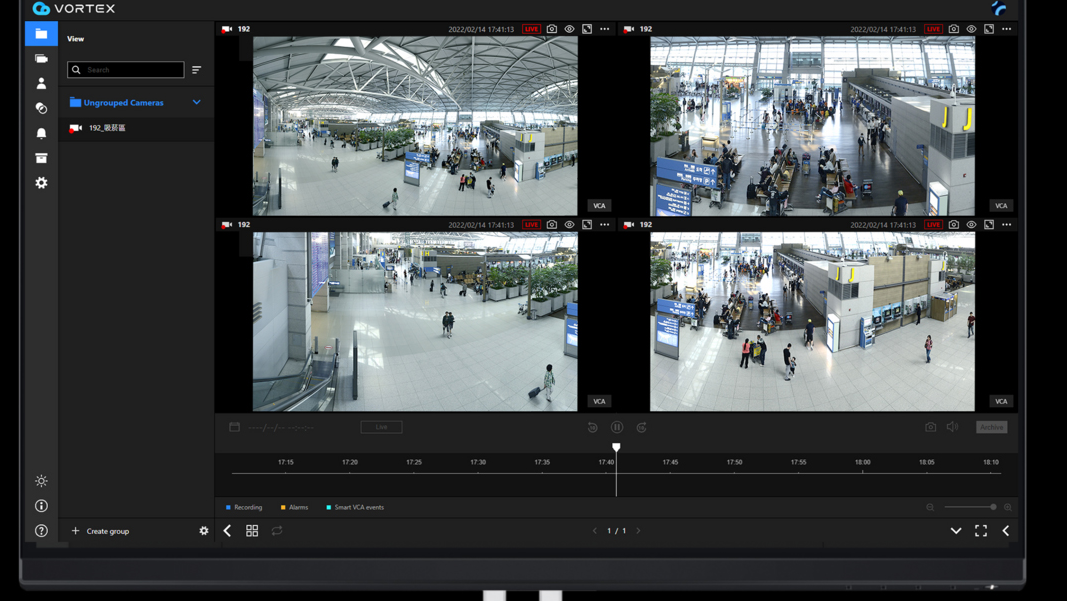The height and width of the screenshot is (601, 1067).
Task: Toggle brightness theme icon in sidebar
Action: pos(41,481)
